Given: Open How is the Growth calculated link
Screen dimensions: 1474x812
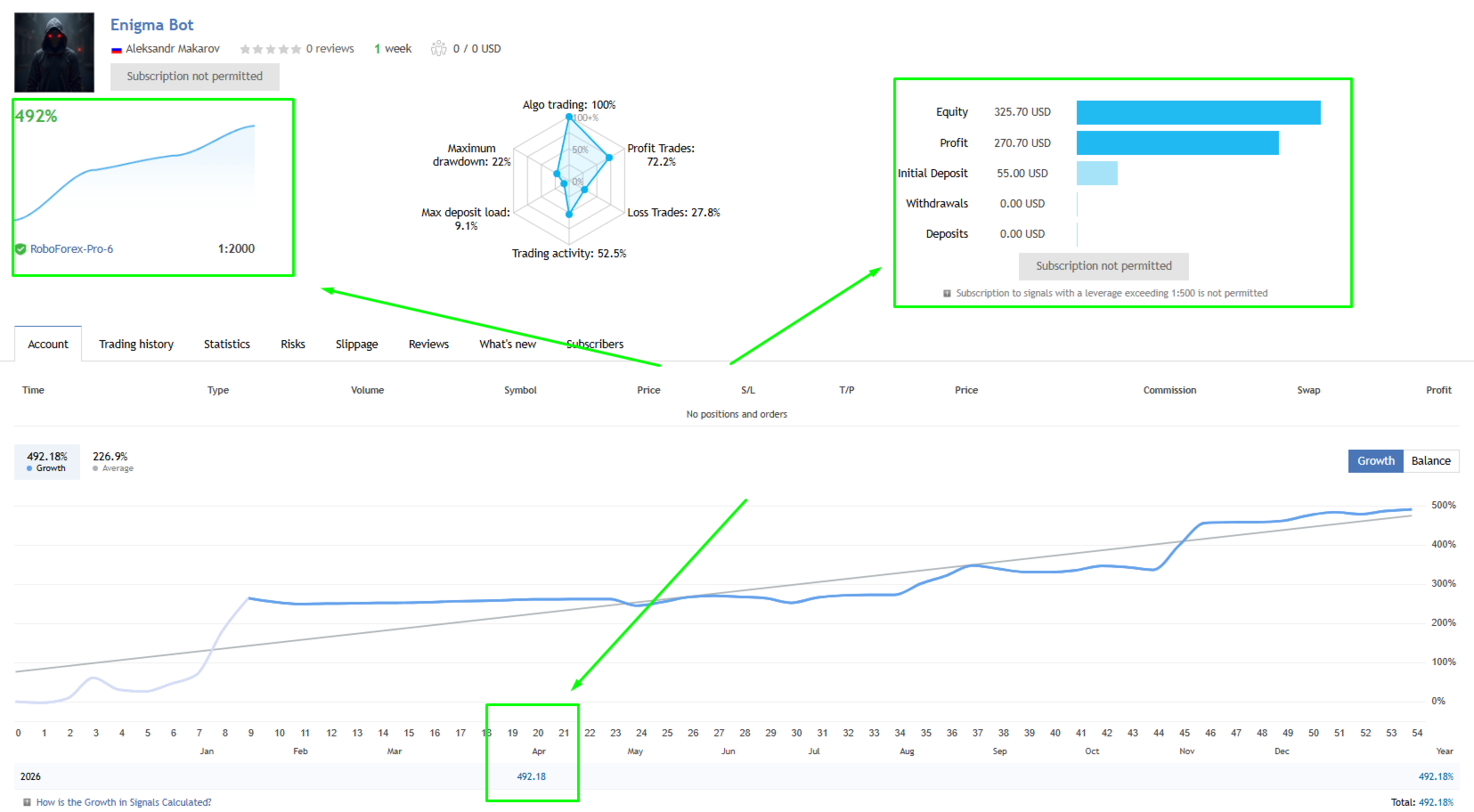Looking at the screenshot, I should (124, 802).
